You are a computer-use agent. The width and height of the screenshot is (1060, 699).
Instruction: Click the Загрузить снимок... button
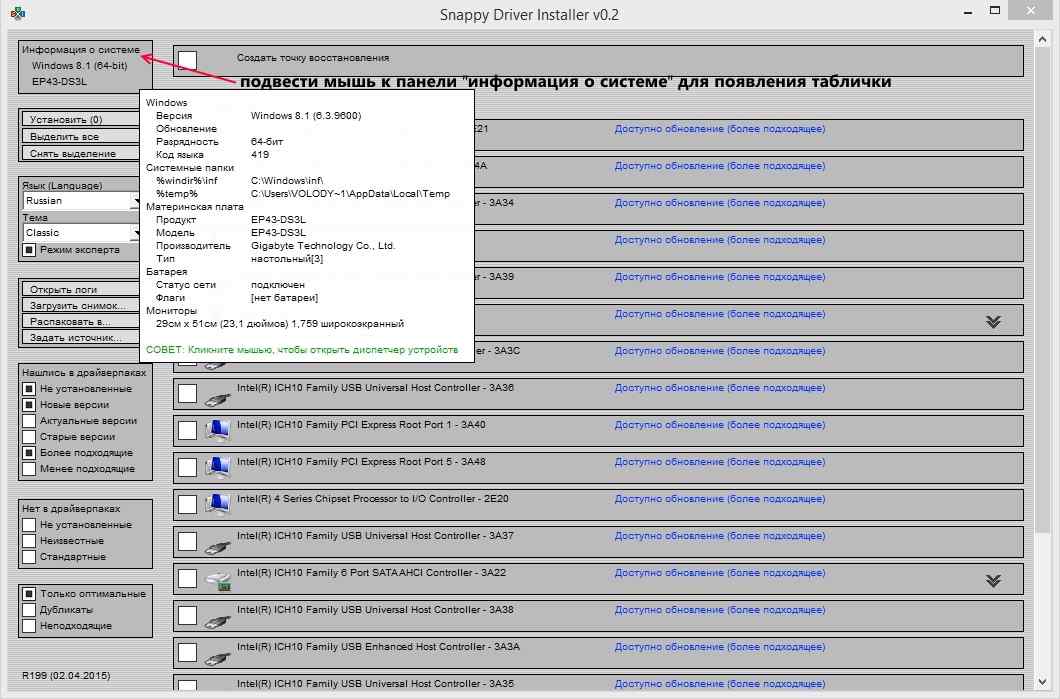click(80, 306)
